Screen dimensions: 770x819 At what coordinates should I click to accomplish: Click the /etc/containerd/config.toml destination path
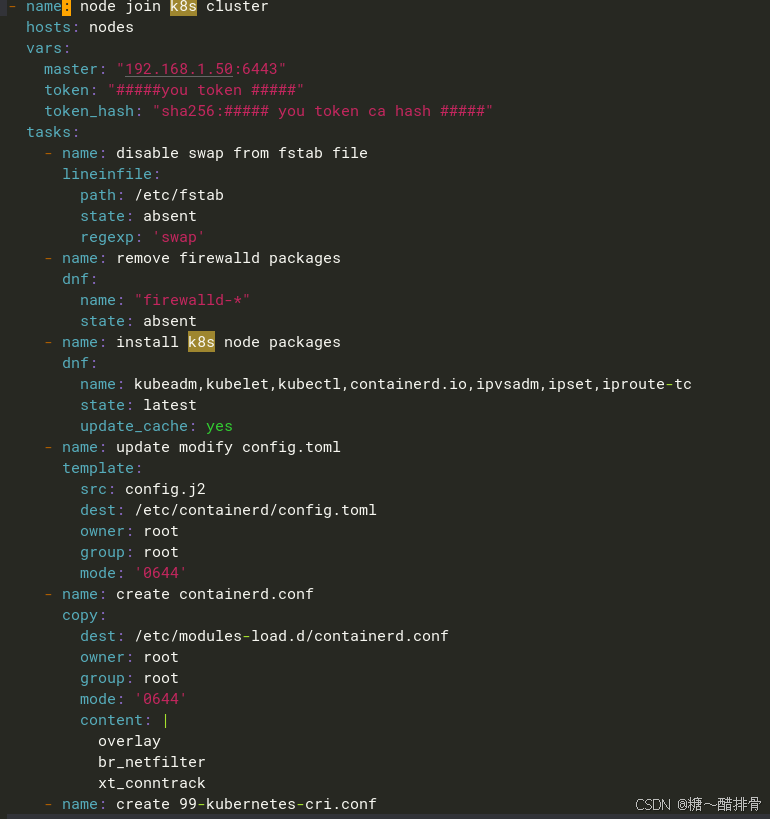click(255, 510)
